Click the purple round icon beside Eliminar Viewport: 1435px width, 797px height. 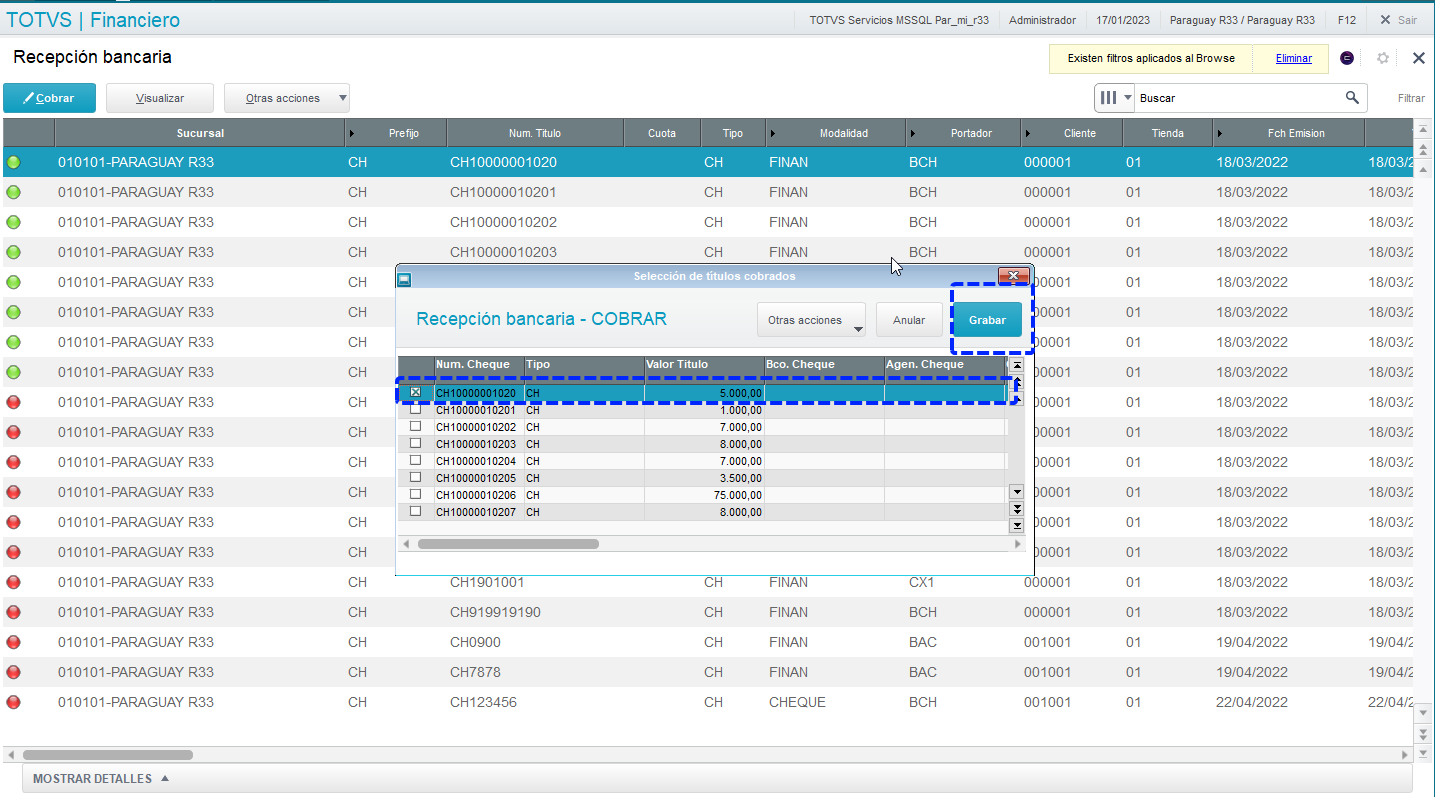click(1347, 58)
